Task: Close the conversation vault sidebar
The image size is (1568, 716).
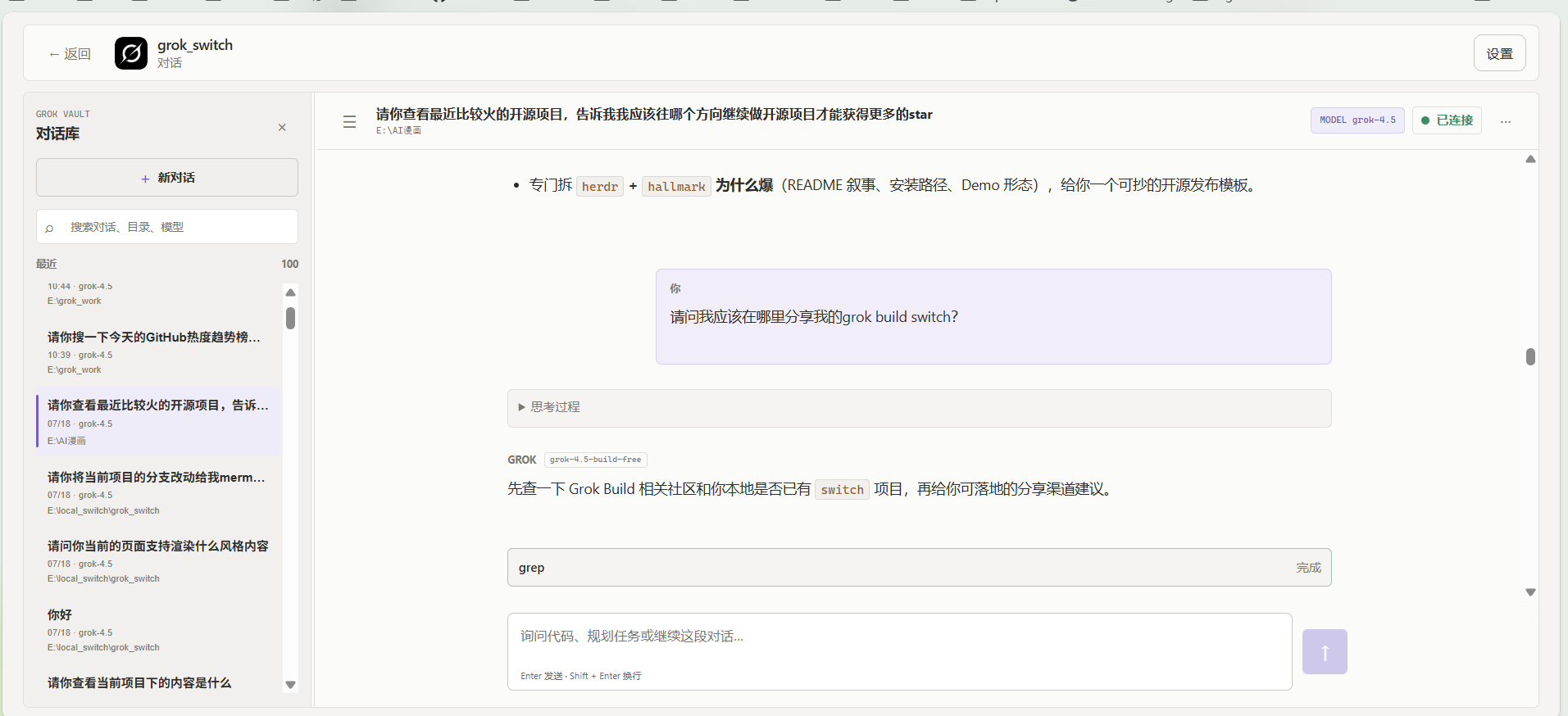Action: click(282, 127)
